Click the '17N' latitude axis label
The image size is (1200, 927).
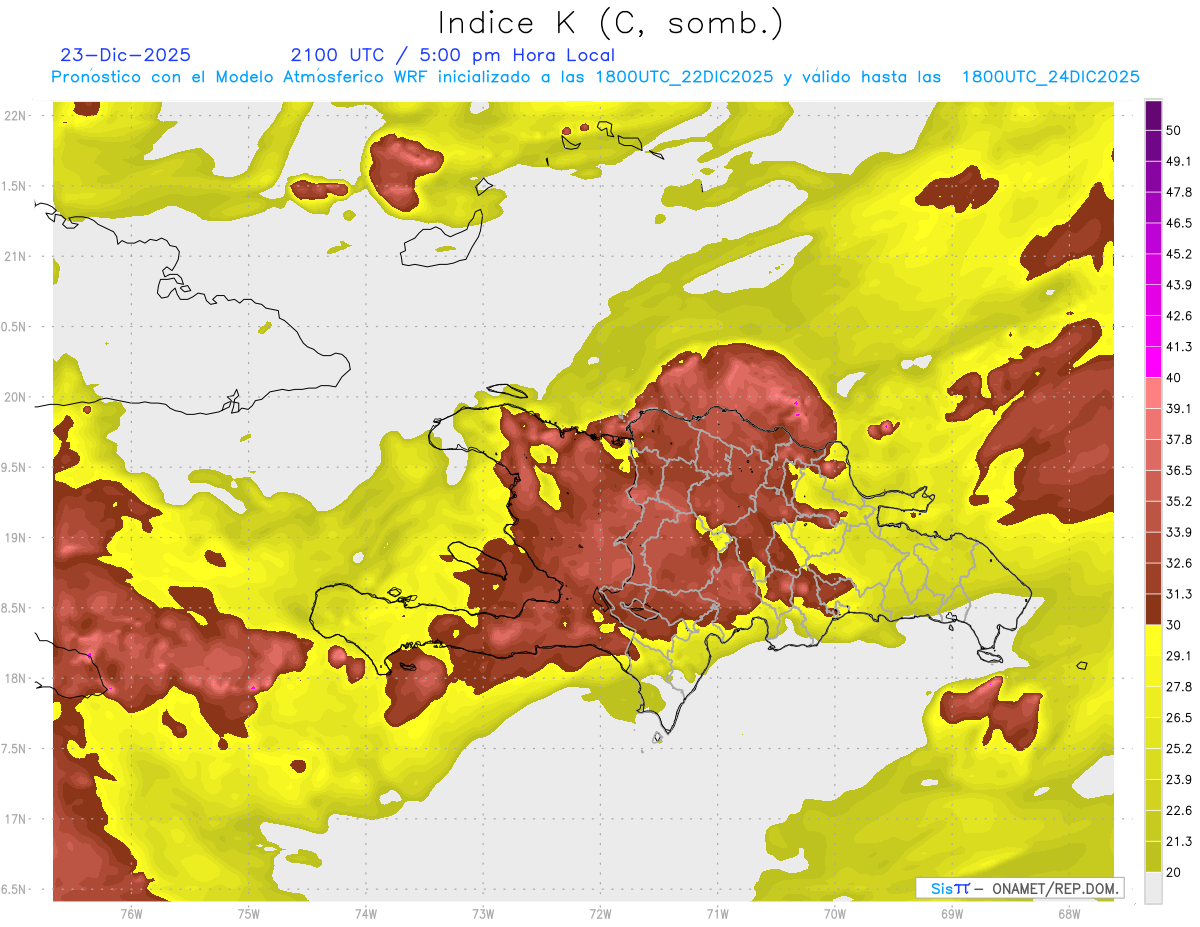[15, 820]
